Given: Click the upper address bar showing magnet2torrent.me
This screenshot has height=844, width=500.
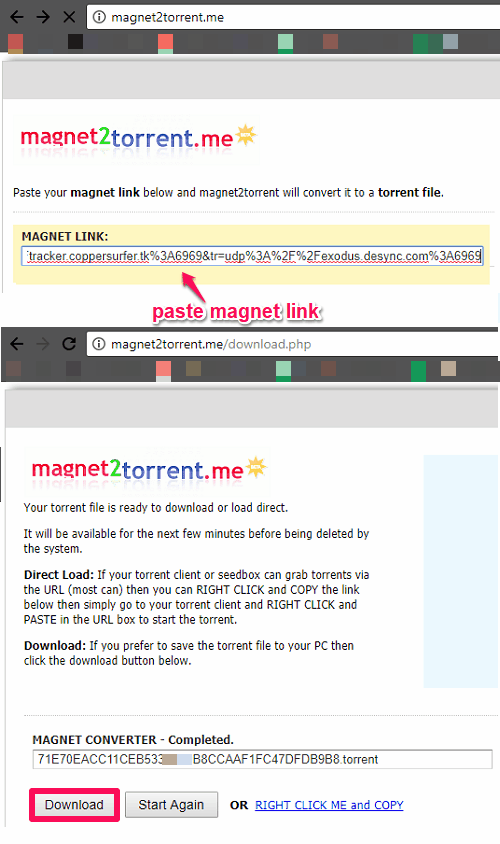Looking at the screenshot, I should point(293,17).
